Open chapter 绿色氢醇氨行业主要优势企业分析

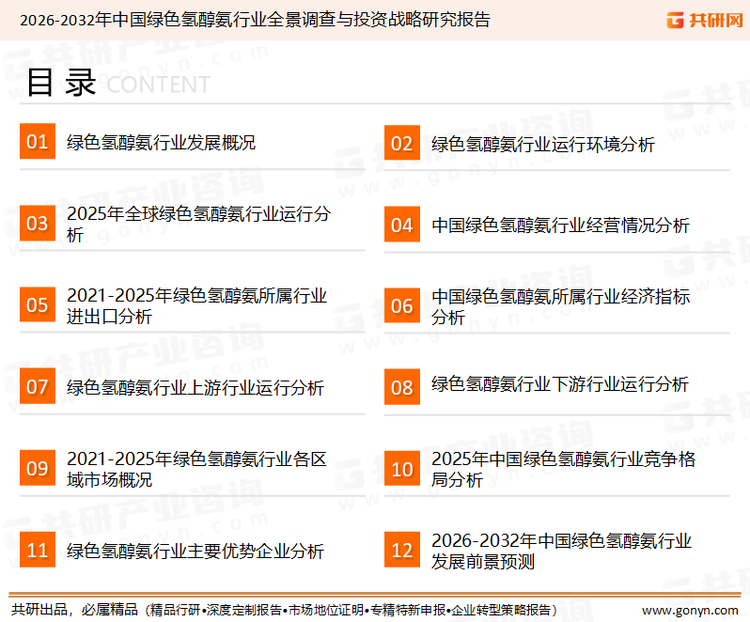[195, 551]
